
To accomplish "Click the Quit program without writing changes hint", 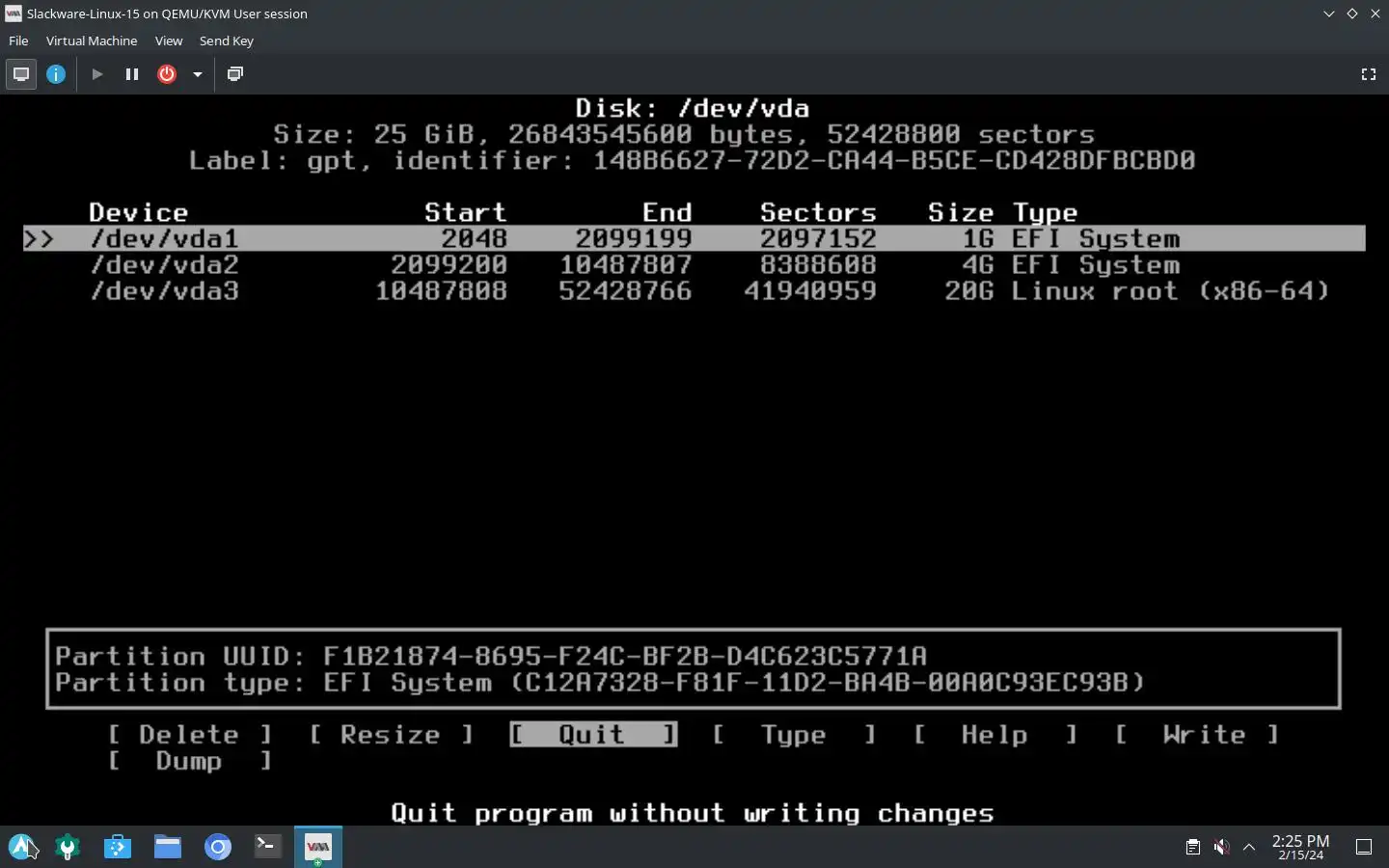I will point(693,813).
